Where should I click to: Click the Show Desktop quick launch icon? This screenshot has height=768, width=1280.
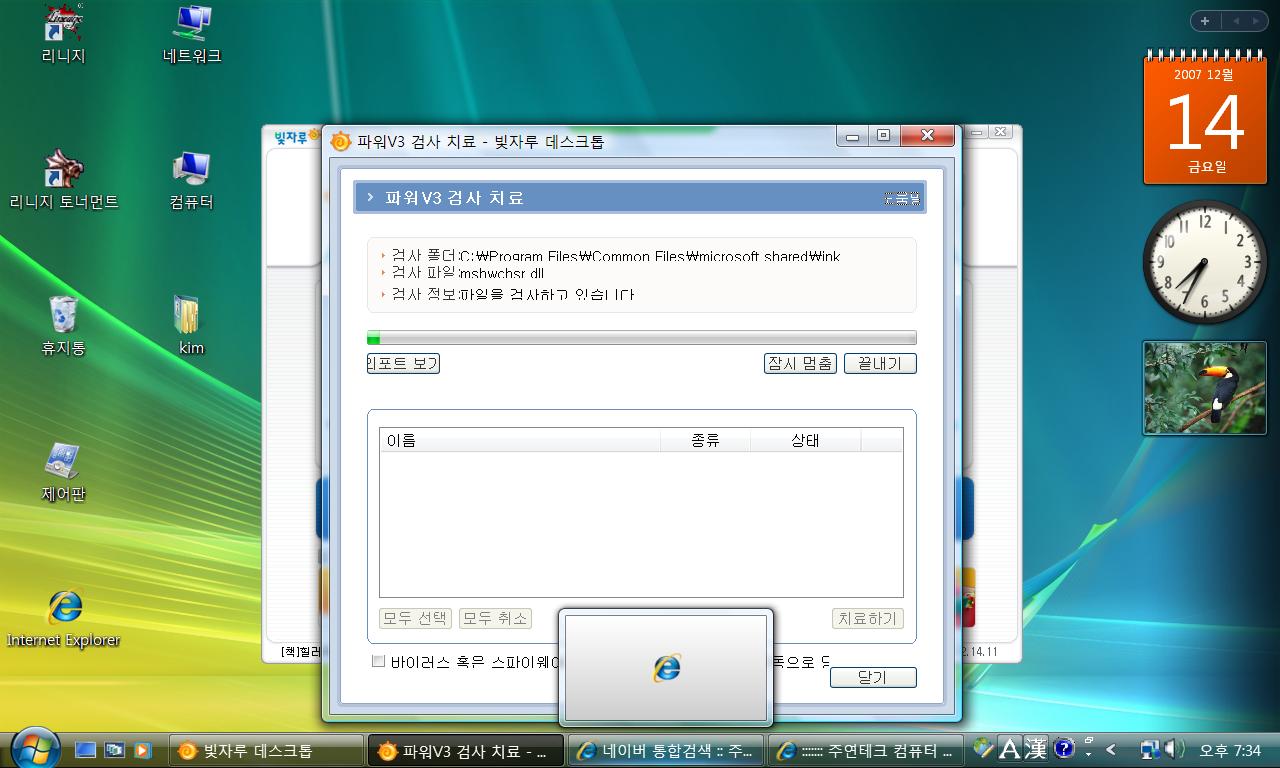tap(86, 749)
